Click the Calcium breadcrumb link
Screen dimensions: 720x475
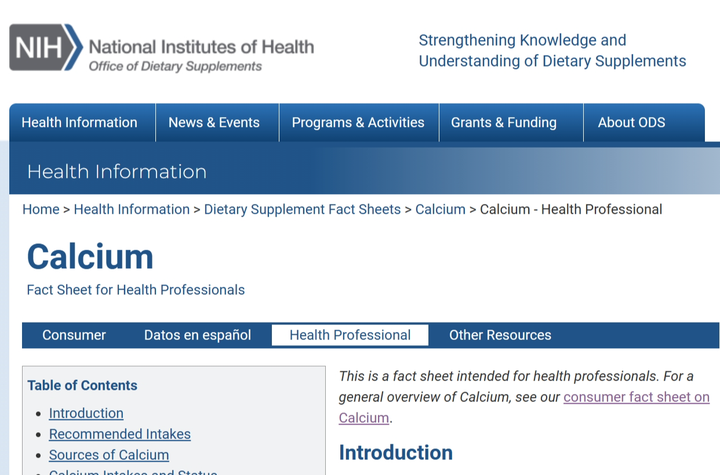[440, 209]
